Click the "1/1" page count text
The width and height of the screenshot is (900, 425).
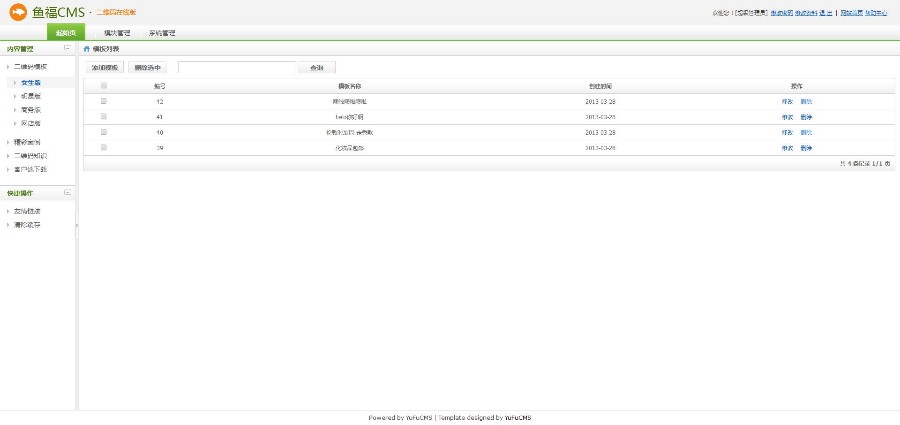(878, 164)
